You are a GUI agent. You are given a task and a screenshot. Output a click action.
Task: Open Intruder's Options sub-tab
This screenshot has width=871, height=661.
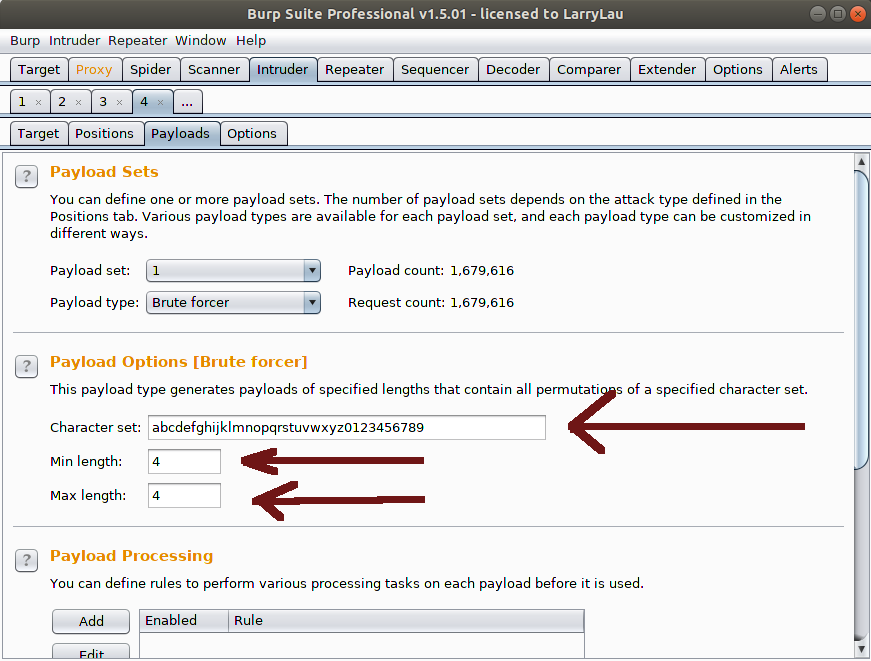(x=252, y=134)
